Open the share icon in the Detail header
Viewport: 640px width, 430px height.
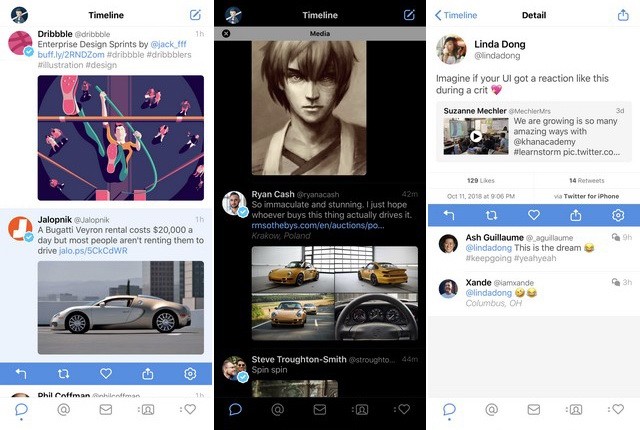tap(623, 15)
